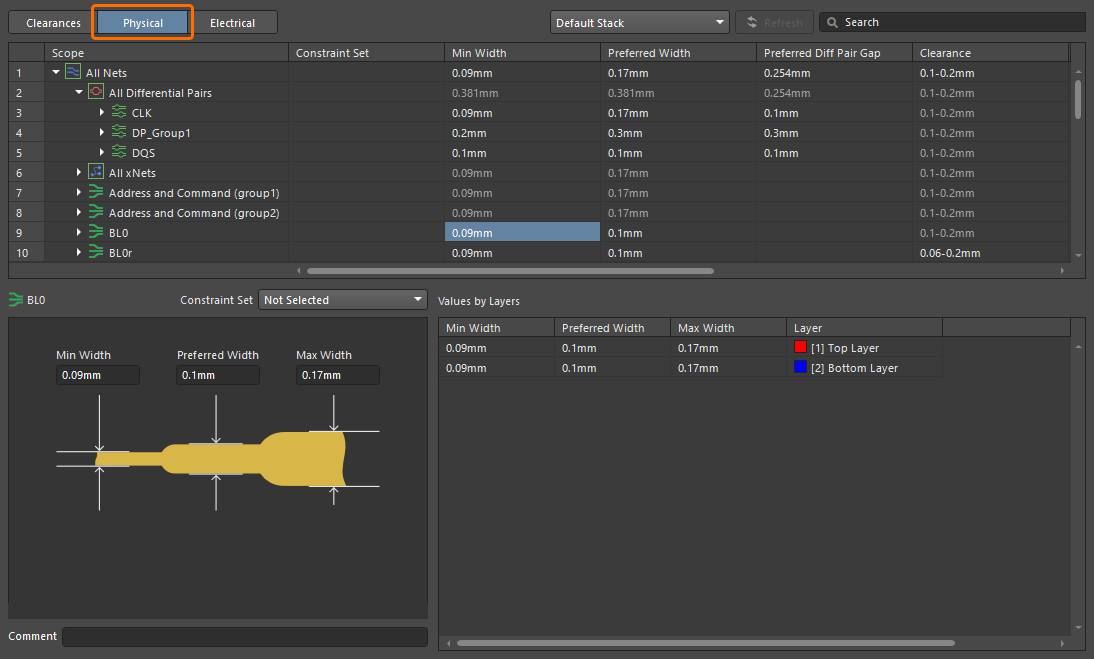Click the DP_Group1 differential pair icon

119,133
